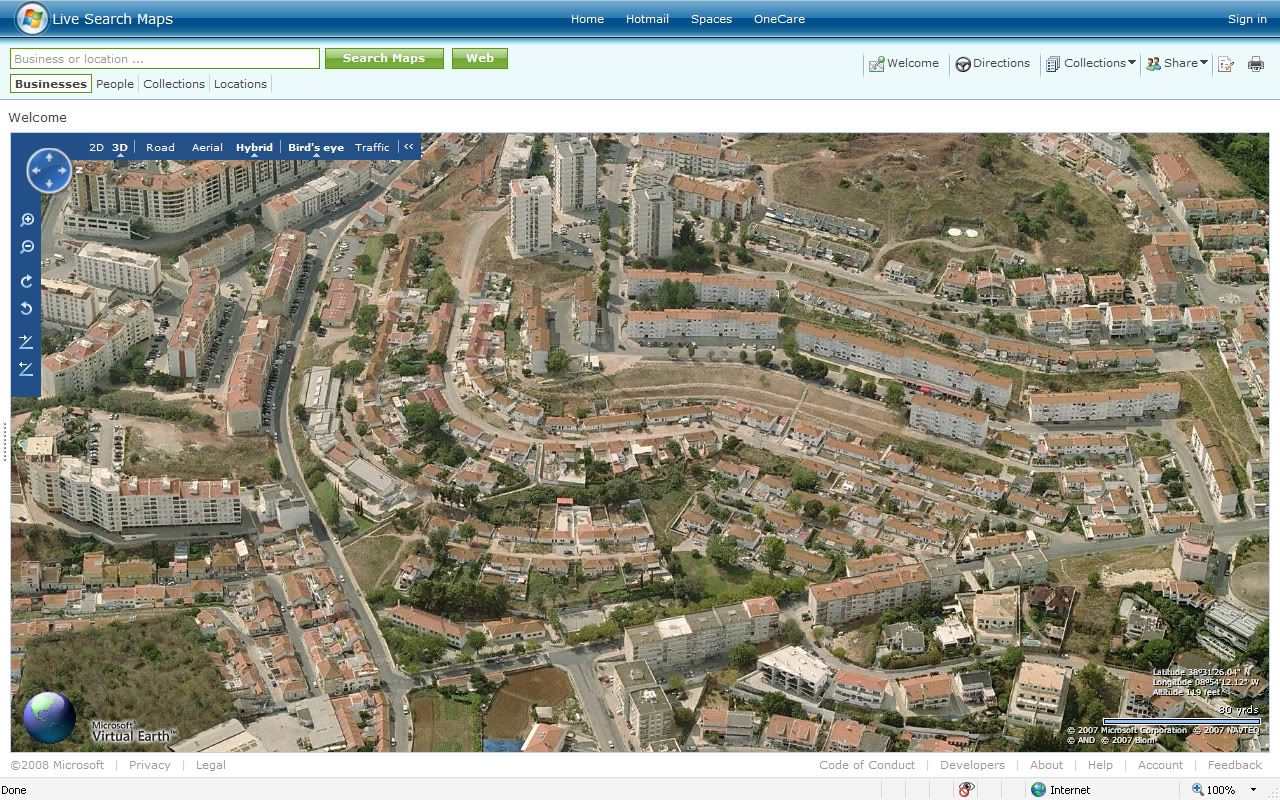Switch to Road map style
This screenshot has height=800, width=1280.
[x=160, y=148]
